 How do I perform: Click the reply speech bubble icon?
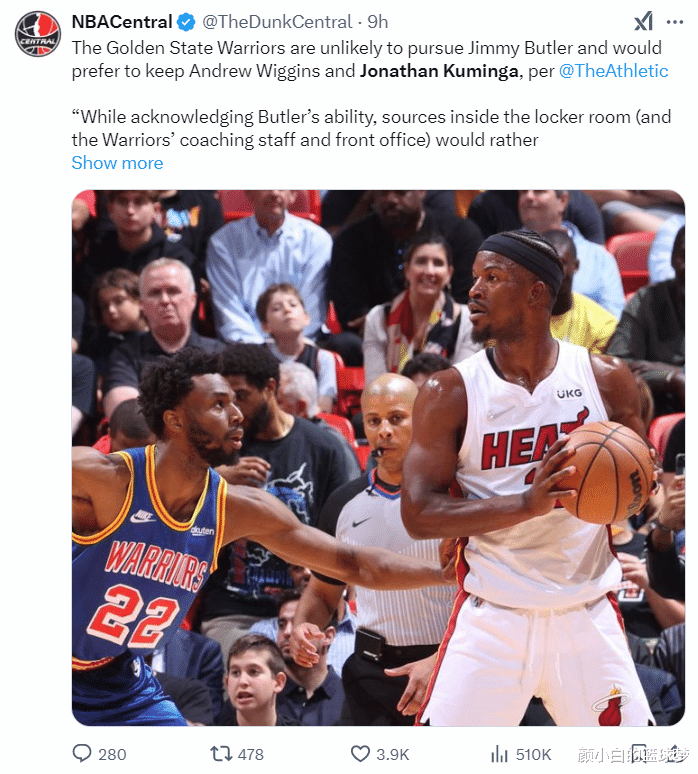pyautogui.click(x=82, y=754)
